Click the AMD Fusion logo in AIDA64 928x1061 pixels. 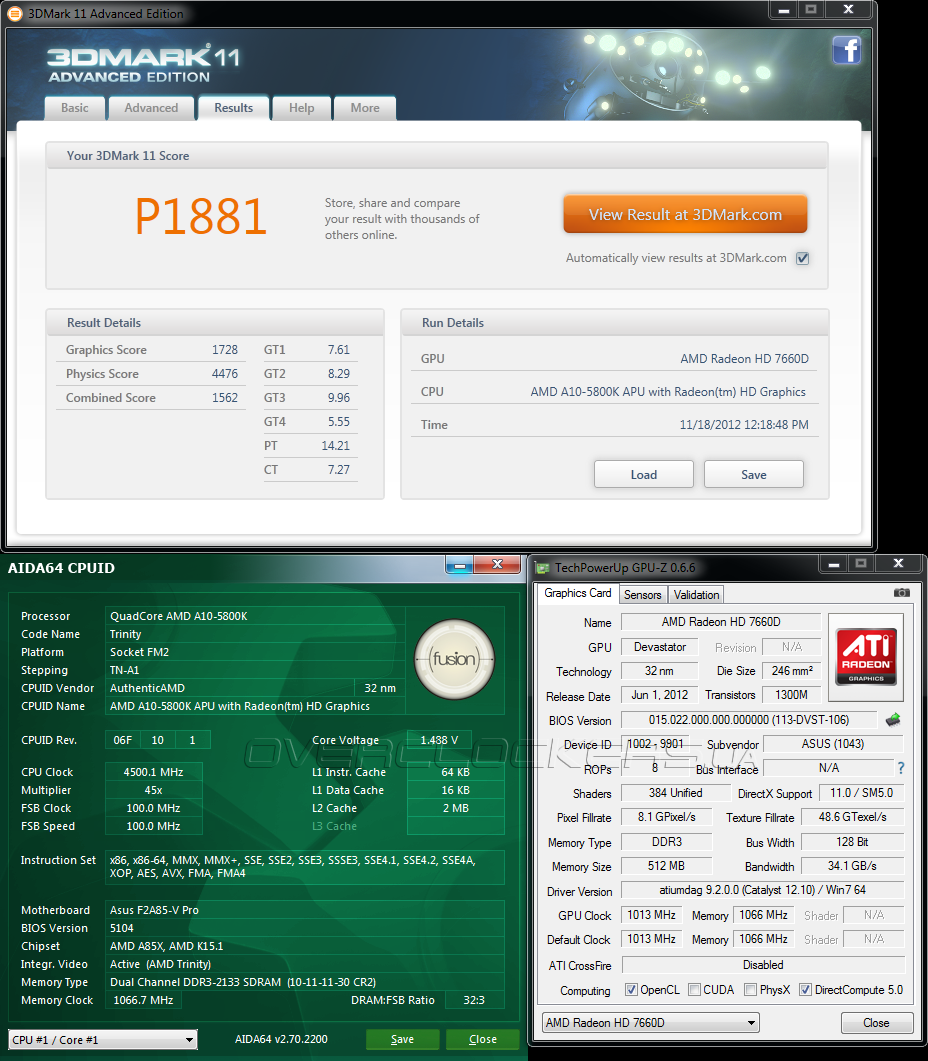coord(454,659)
